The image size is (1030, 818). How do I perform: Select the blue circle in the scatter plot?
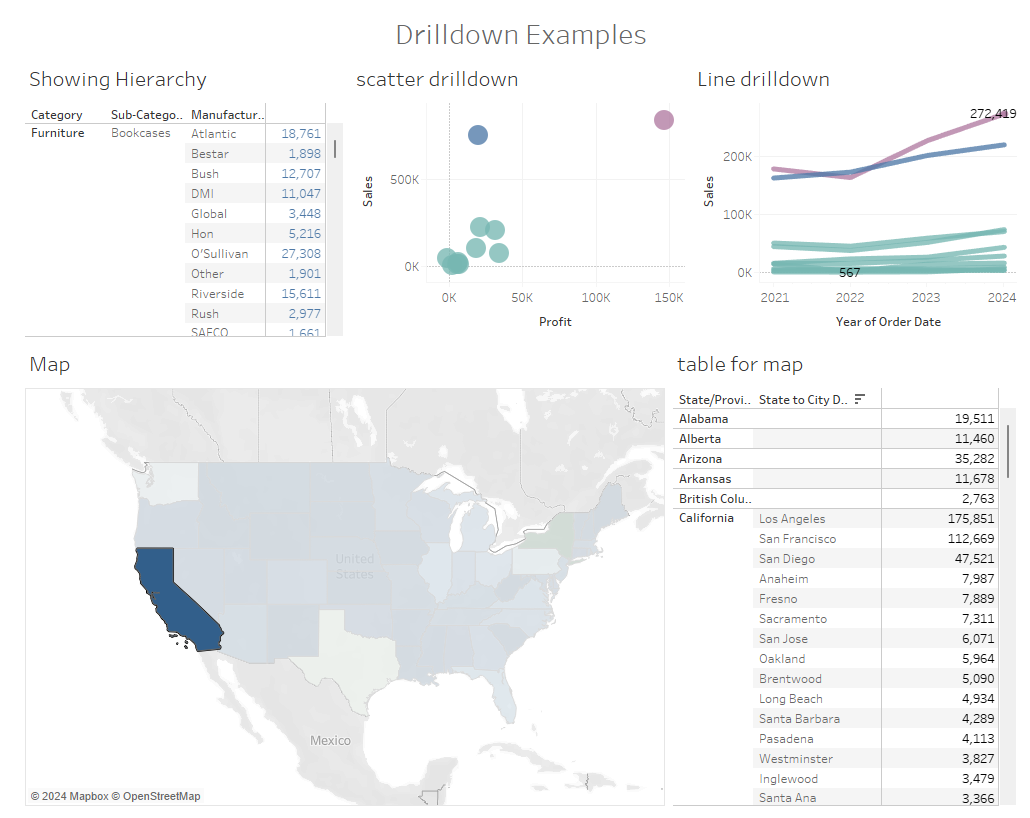tap(477, 134)
